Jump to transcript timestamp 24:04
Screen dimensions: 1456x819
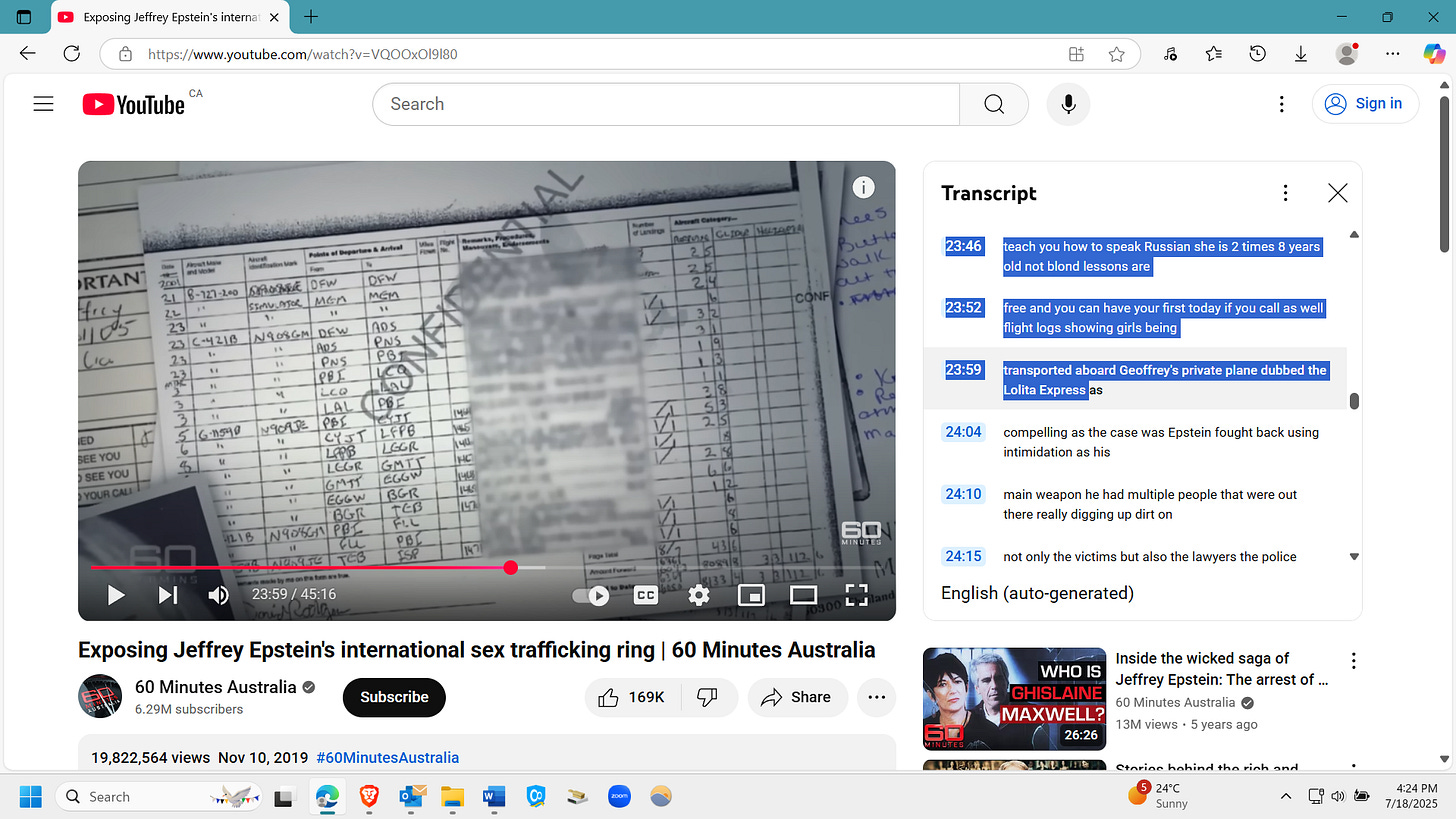click(x=964, y=432)
